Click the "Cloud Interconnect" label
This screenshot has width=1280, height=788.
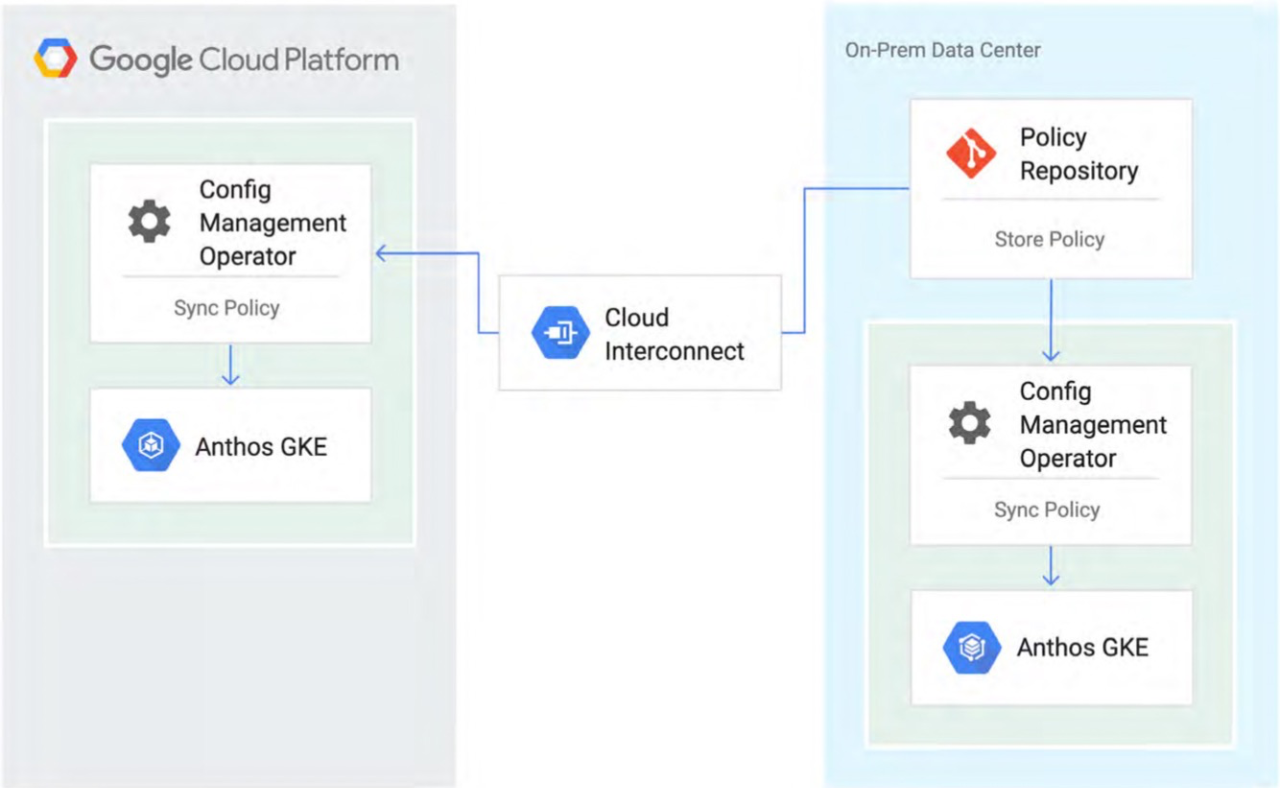675,334
